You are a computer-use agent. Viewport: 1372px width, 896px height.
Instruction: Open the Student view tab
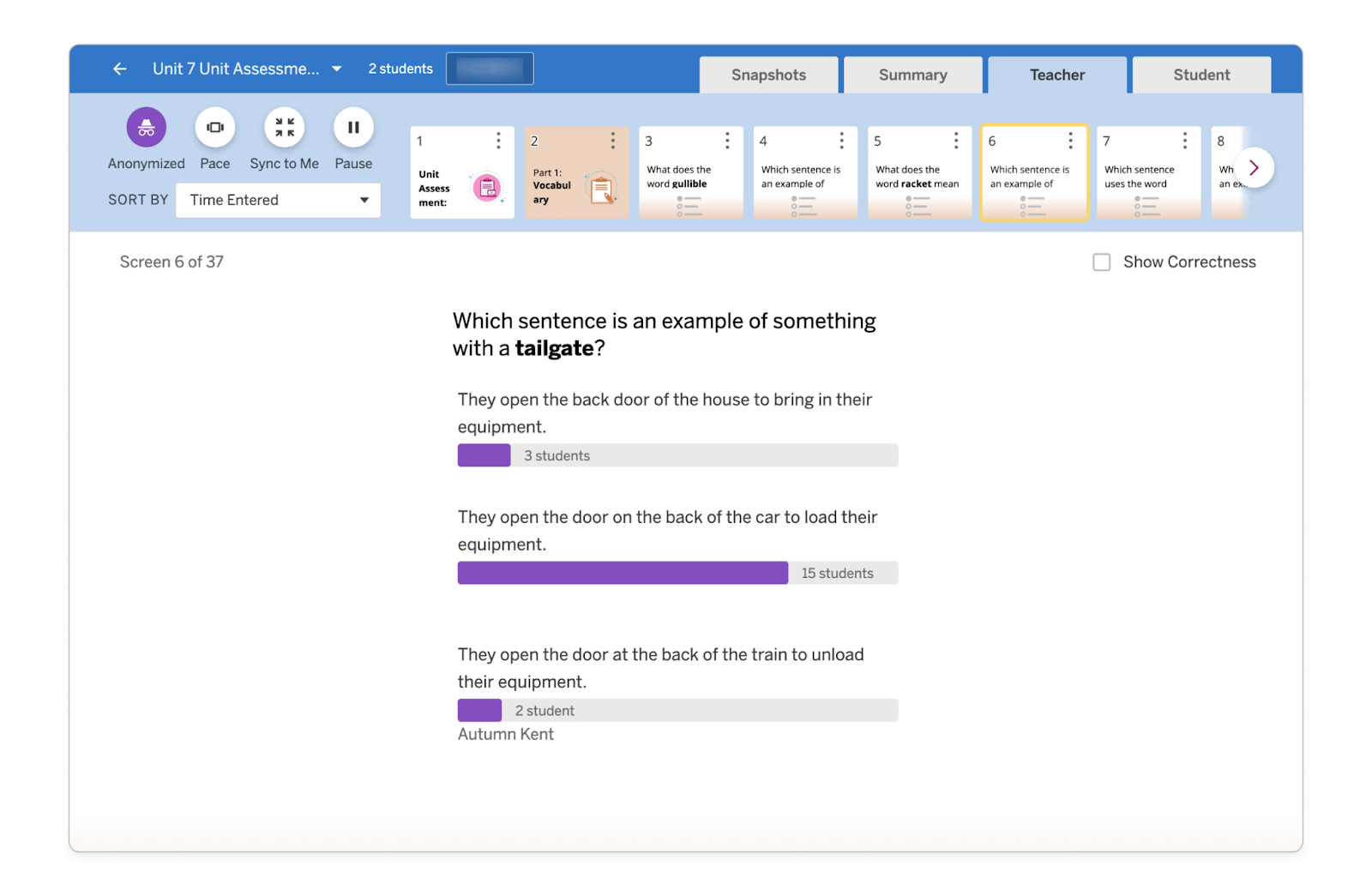[x=1200, y=75]
